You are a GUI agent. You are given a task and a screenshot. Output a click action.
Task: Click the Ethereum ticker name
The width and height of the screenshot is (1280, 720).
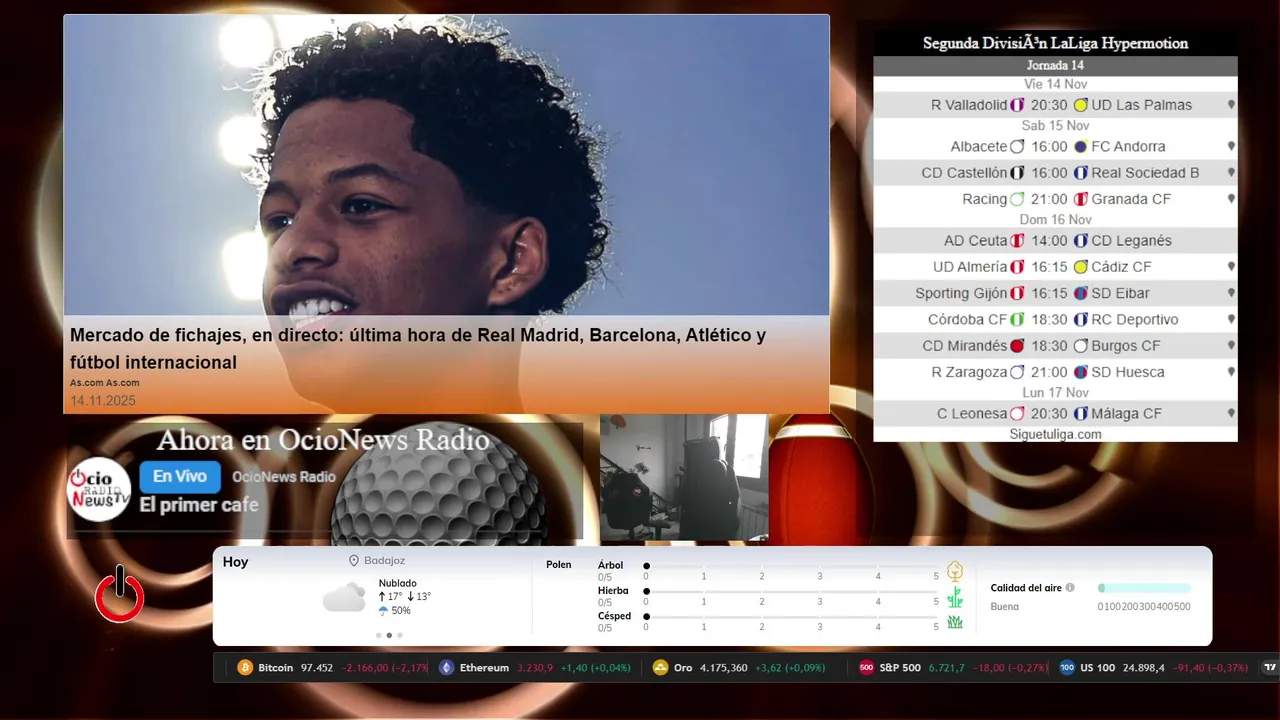tap(484, 668)
